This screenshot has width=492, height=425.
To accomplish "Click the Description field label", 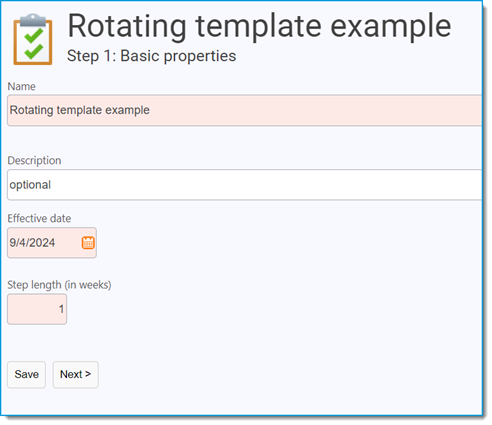I will click(x=34, y=161).
